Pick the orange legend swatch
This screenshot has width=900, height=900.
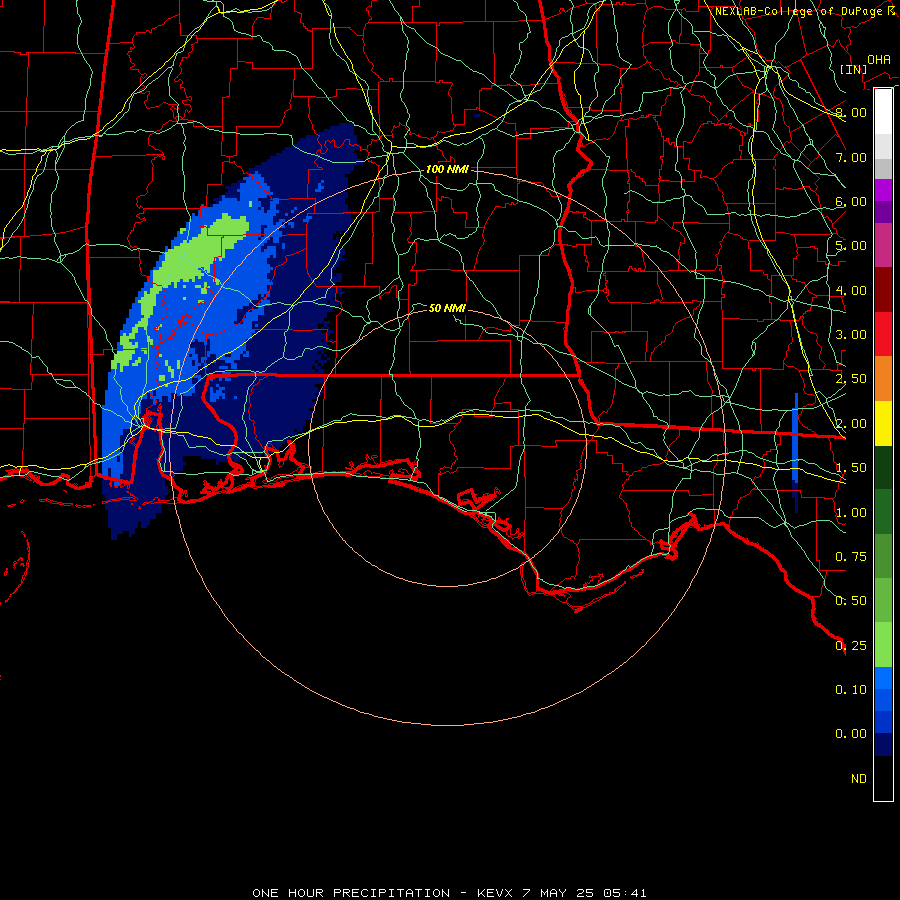click(x=883, y=379)
